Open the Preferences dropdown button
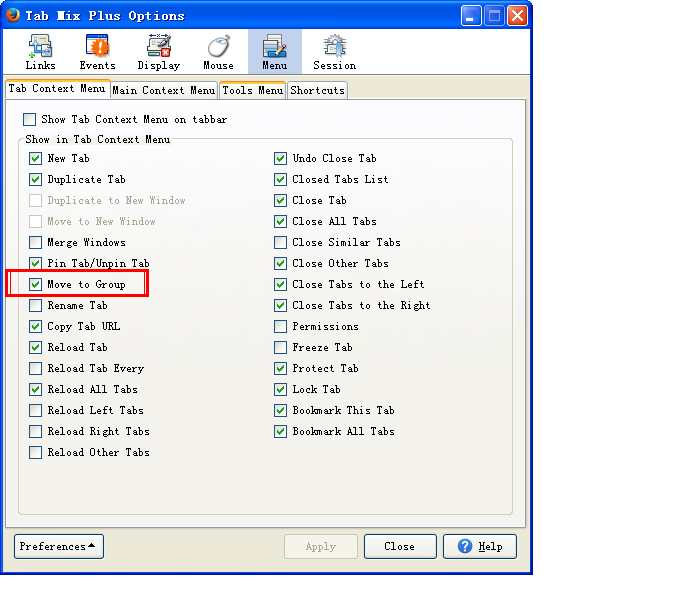The height and width of the screenshot is (600, 700). point(59,546)
